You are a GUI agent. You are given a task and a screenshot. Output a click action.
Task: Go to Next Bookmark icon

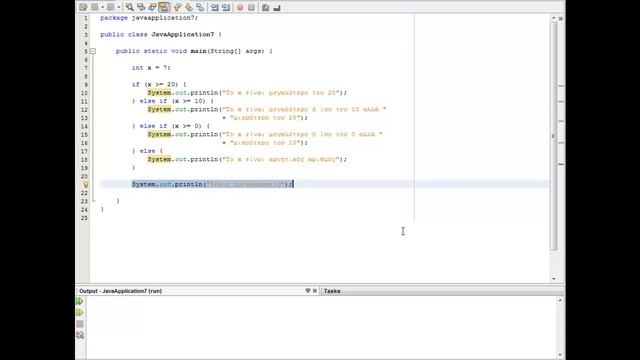189,7
